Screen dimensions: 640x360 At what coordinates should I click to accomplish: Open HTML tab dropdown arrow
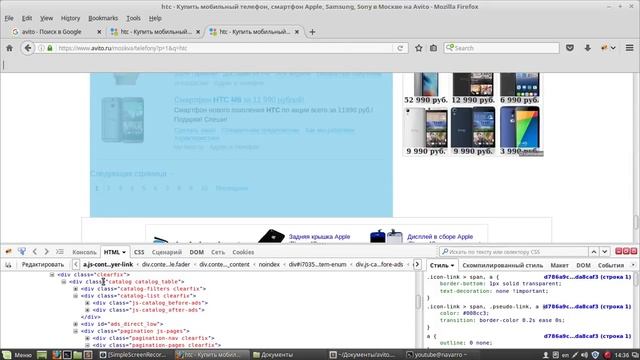click(x=124, y=252)
